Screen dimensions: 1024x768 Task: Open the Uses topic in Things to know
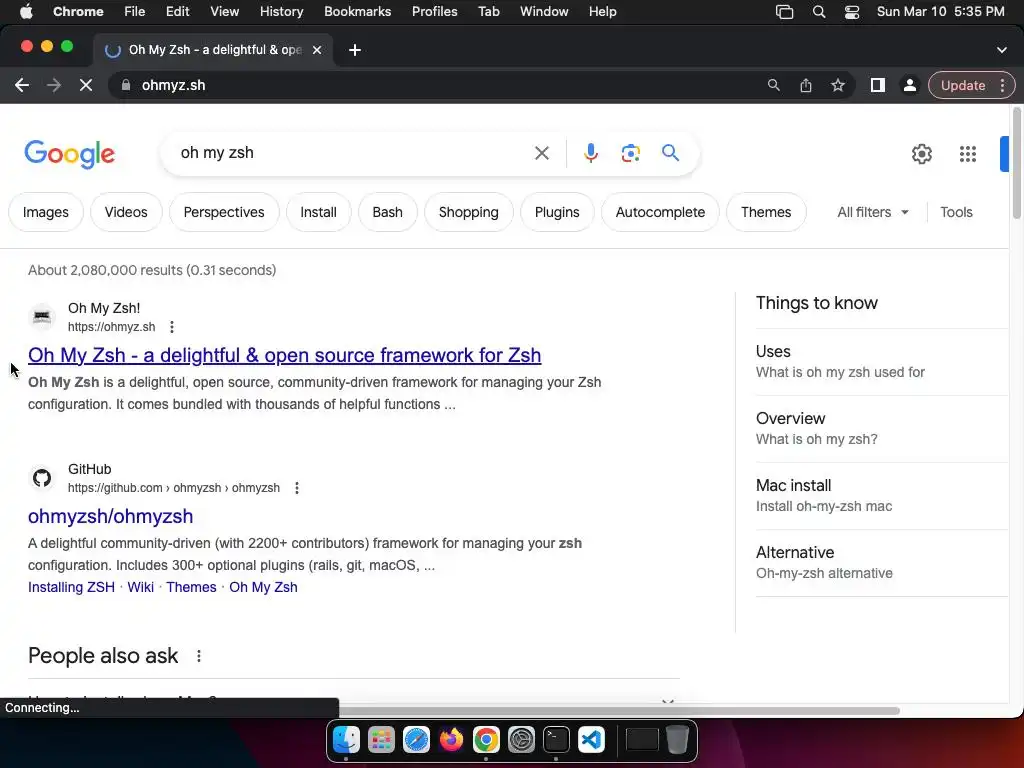click(x=882, y=361)
